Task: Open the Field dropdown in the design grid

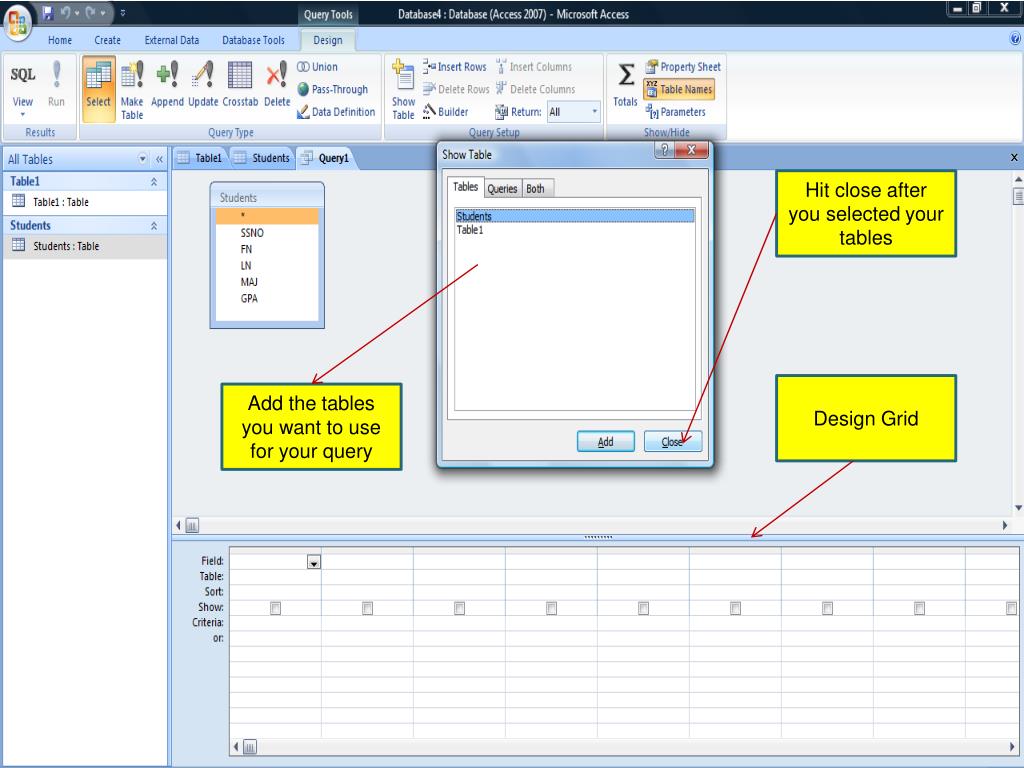Action: [314, 562]
